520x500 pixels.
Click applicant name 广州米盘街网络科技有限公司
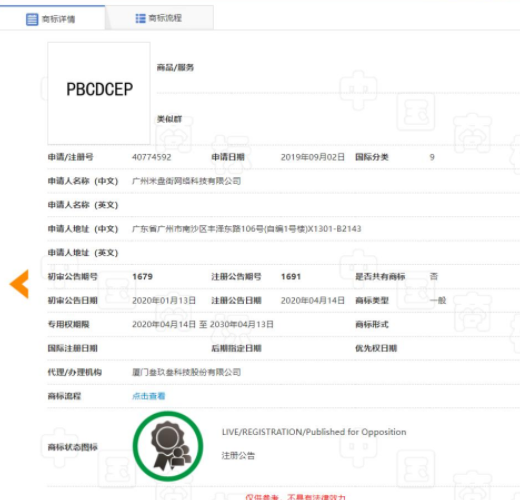pyautogui.click(x=186, y=181)
